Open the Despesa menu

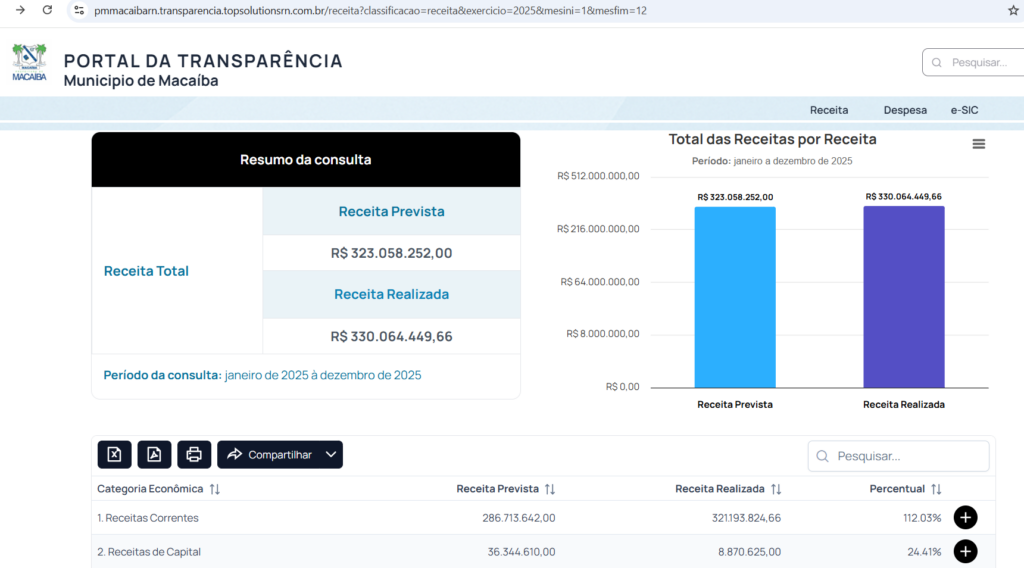click(x=904, y=110)
